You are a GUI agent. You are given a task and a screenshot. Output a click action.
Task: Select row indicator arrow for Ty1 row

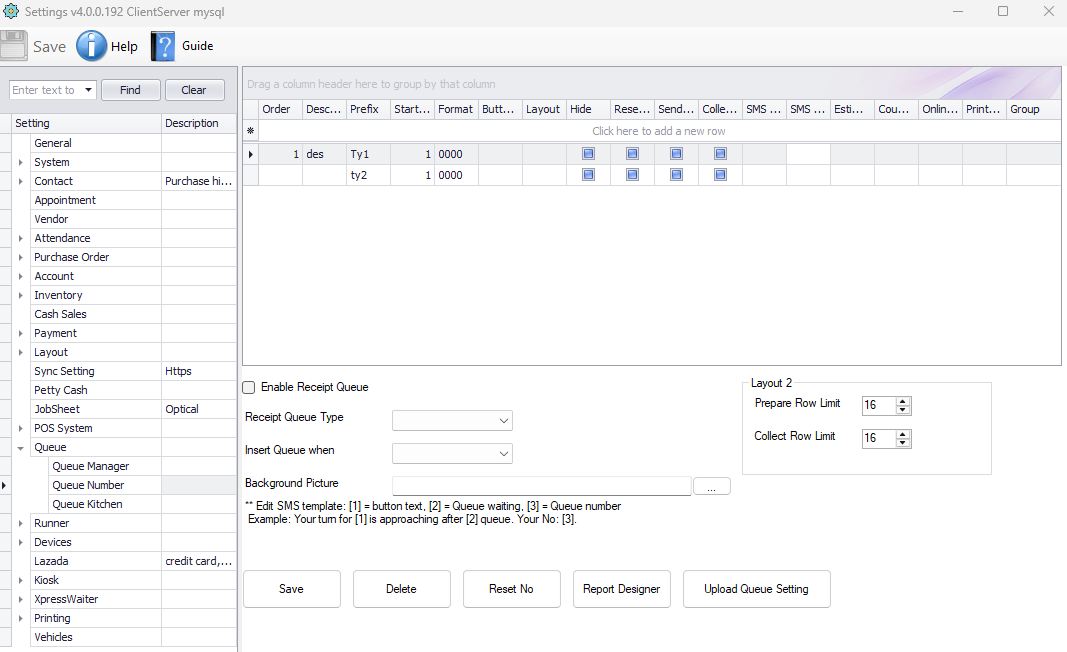pyautogui.click(x=250, y=154)
